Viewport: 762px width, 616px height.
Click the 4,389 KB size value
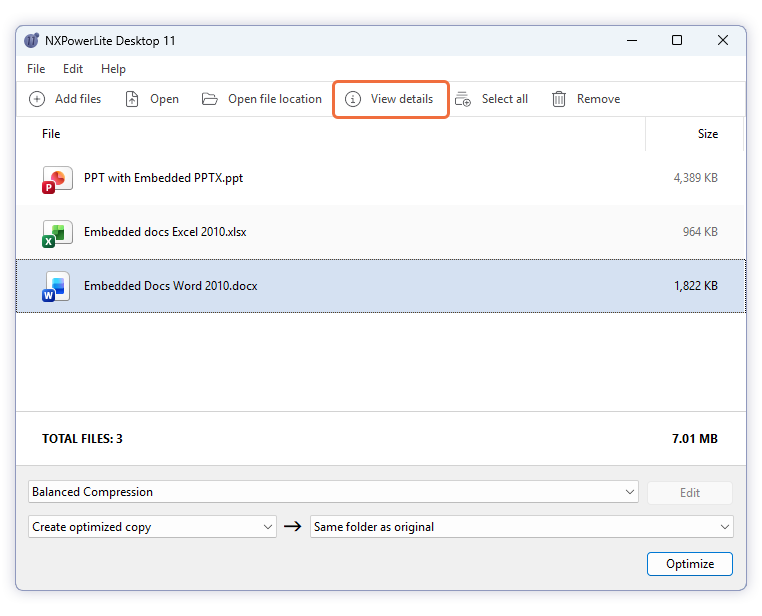tap(695, 178)
